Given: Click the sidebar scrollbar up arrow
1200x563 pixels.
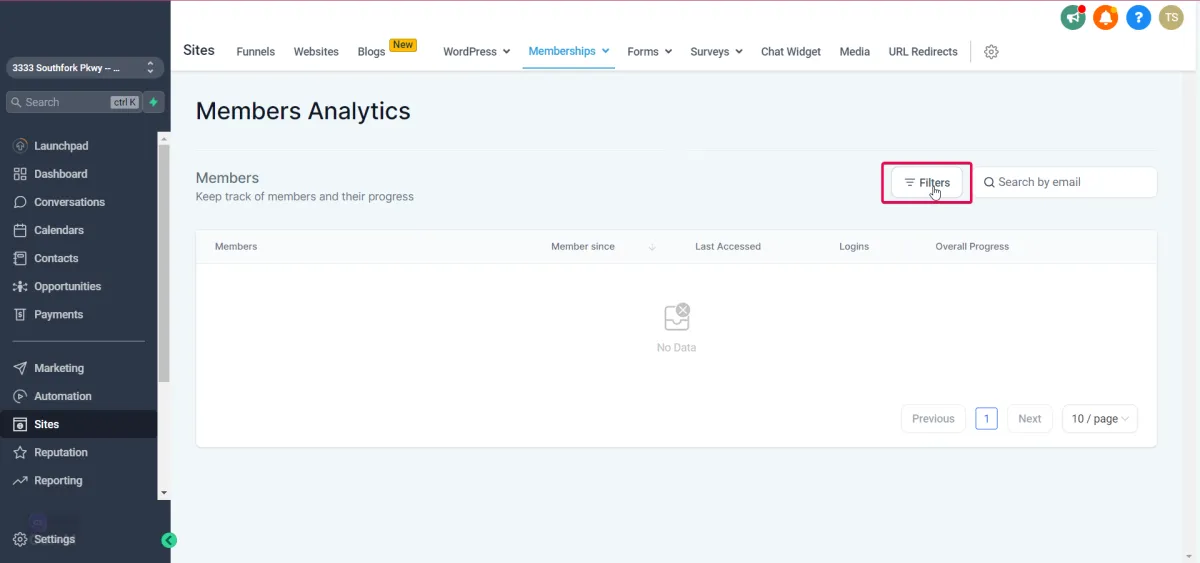Looking at the screenshot, I should click(164, 138).
